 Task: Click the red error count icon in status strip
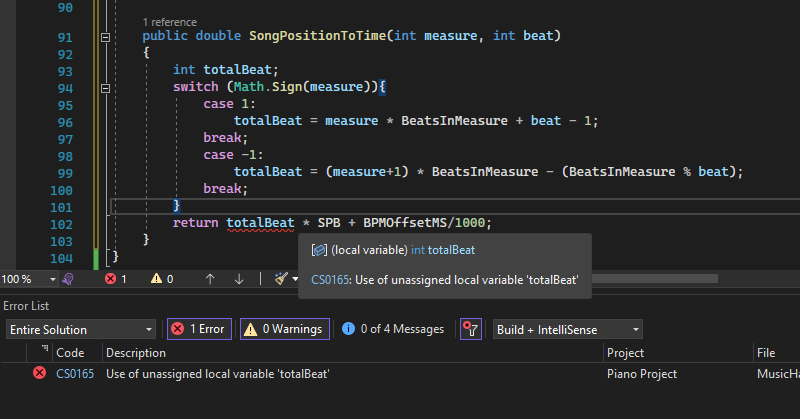[111, 279]
